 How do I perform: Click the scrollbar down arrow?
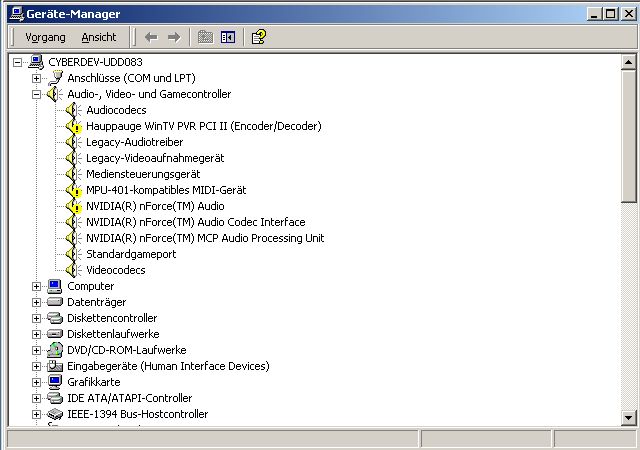628,418
